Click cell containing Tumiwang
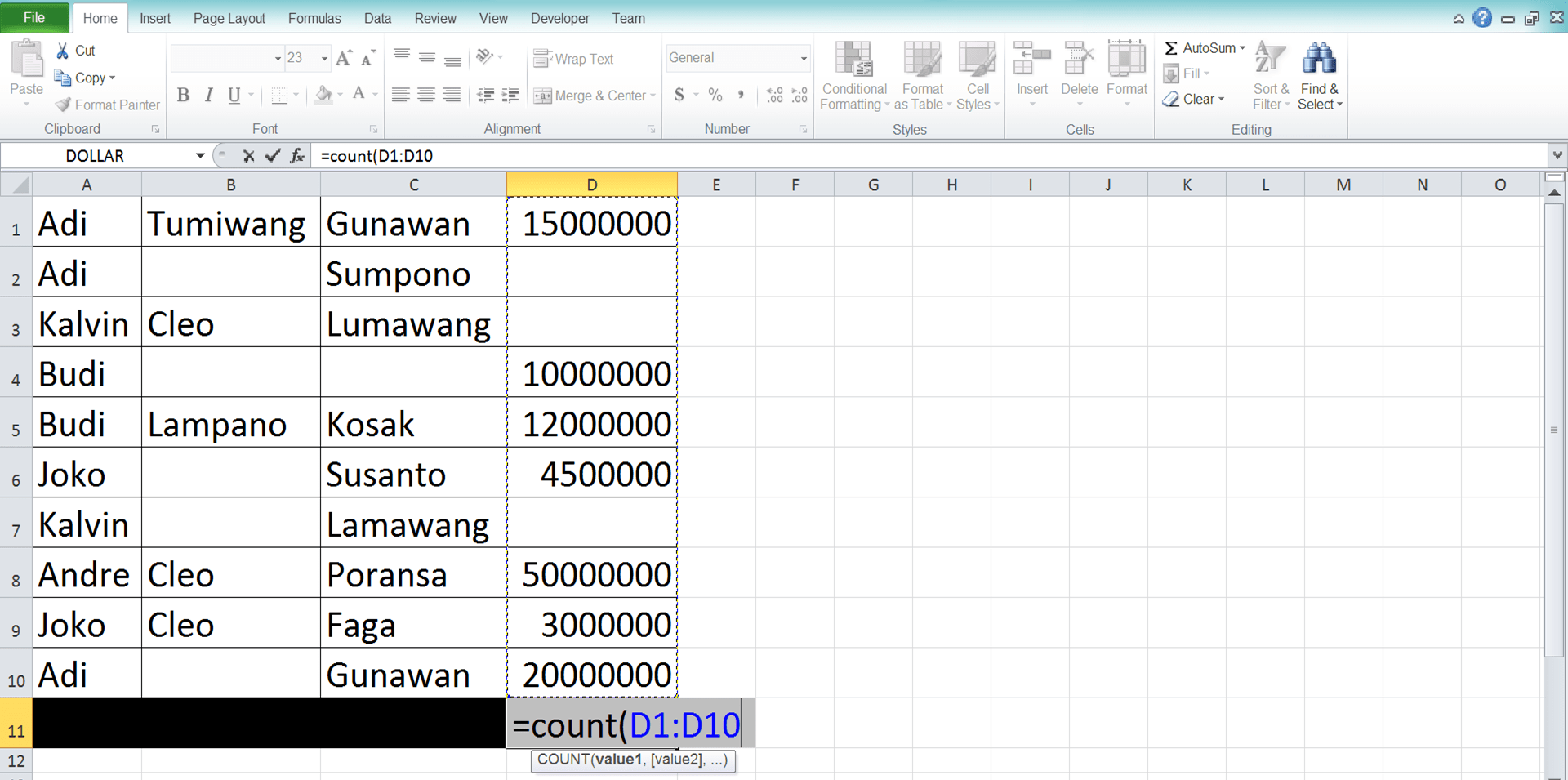Image resolution: width=1568 pixels, height=780 pixels. pos(230,223)
